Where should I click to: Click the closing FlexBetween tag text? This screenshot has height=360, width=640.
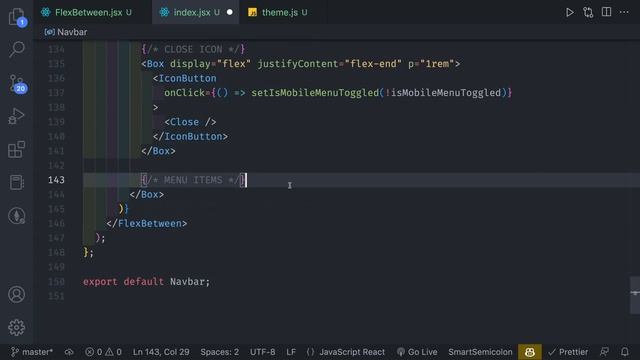pos(147,224)
